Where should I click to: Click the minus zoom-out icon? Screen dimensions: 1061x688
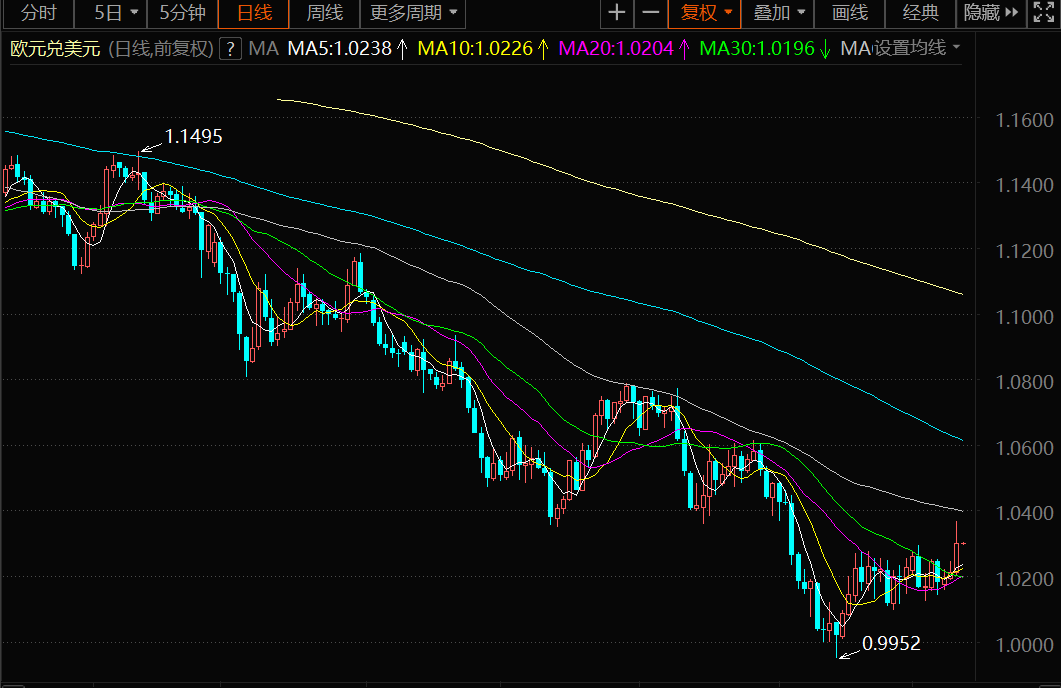click(x=650, y=13)
